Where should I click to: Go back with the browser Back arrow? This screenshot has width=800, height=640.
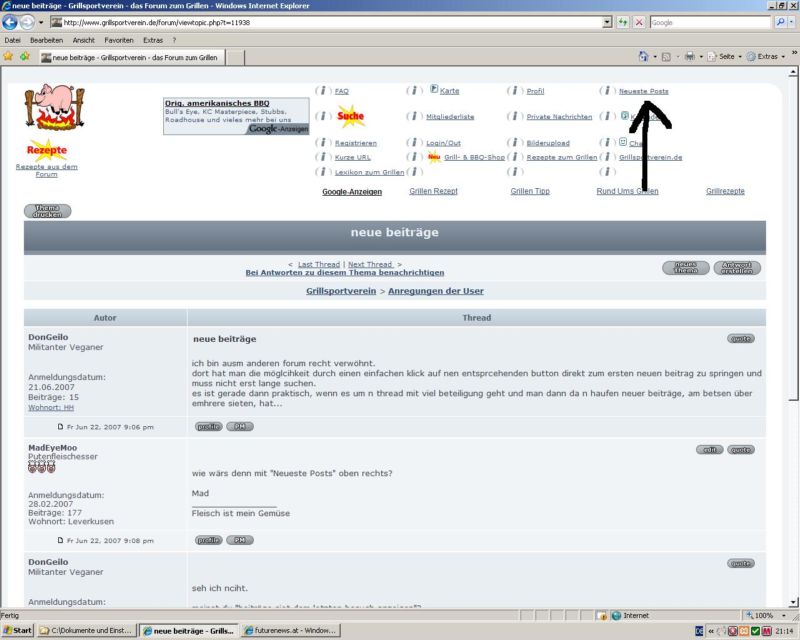(x=10, y=22)
